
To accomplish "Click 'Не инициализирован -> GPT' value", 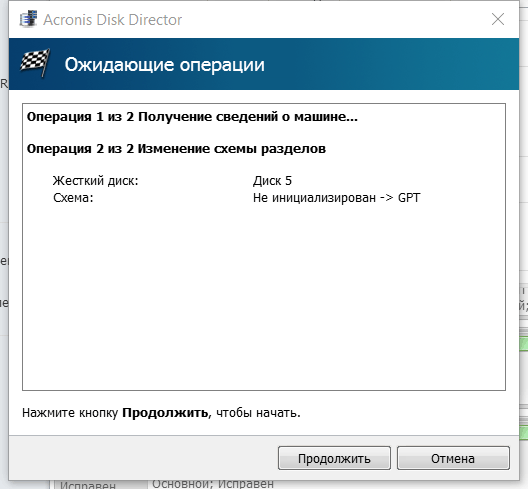I will [336, 198].
